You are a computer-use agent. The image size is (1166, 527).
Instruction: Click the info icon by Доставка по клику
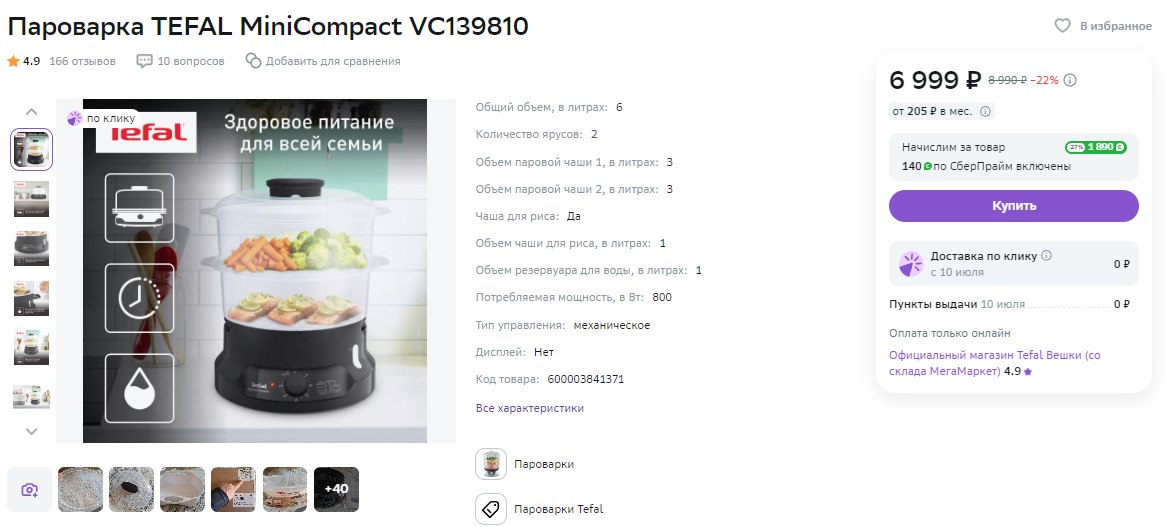(x=1046, y=256)
